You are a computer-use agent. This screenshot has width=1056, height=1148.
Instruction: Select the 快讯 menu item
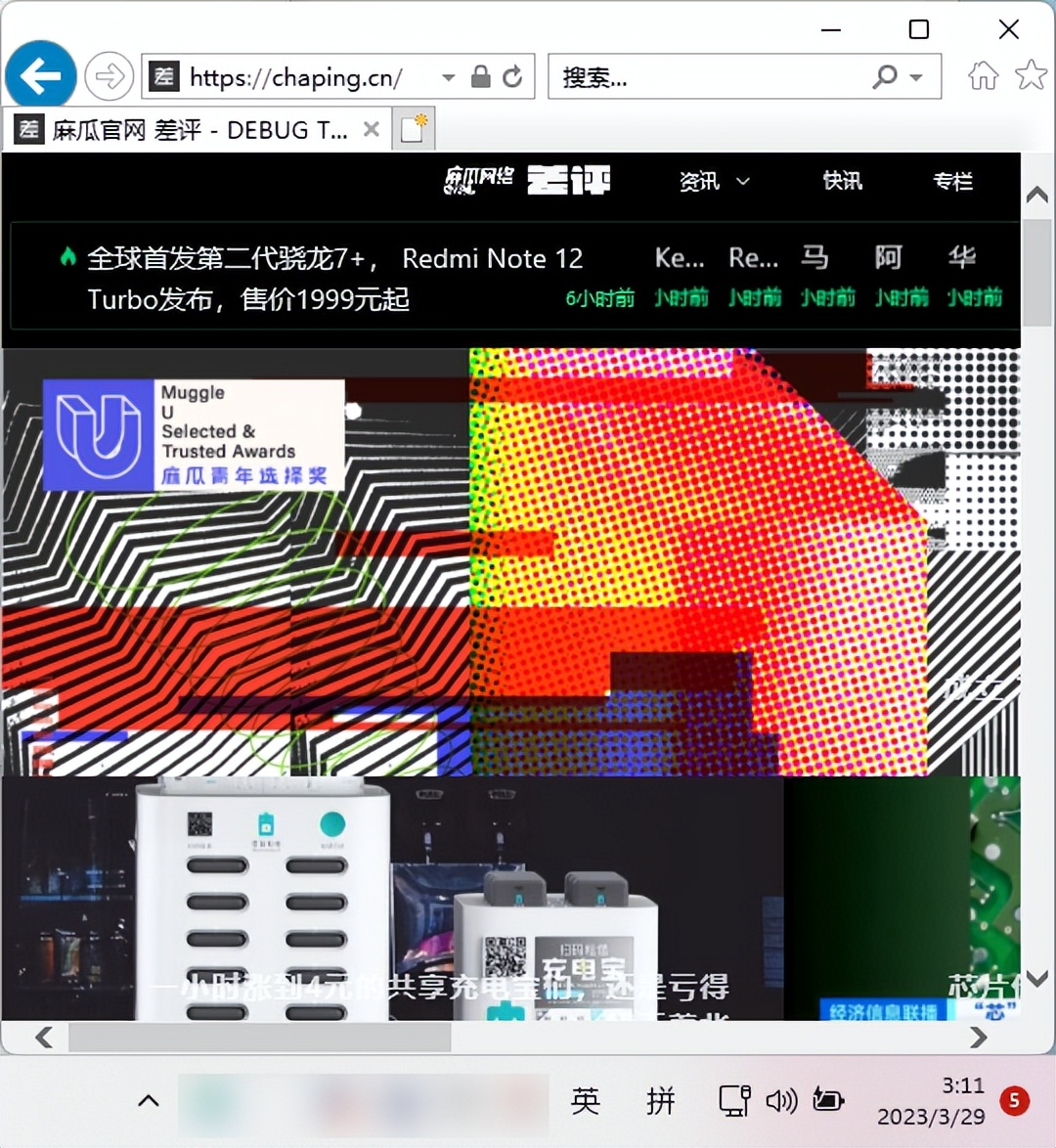click(x=842, y=182)
